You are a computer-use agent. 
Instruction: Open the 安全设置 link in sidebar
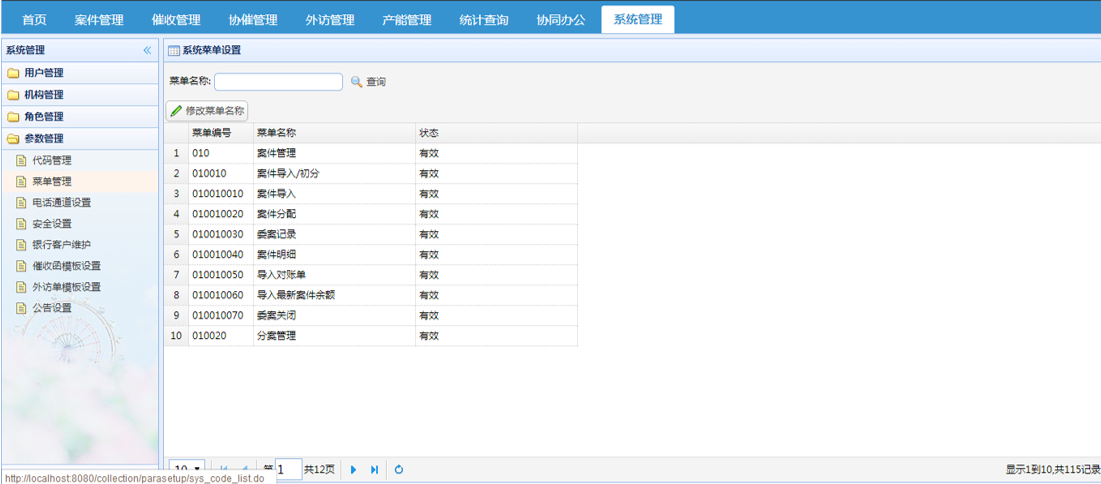pos(51,224)
